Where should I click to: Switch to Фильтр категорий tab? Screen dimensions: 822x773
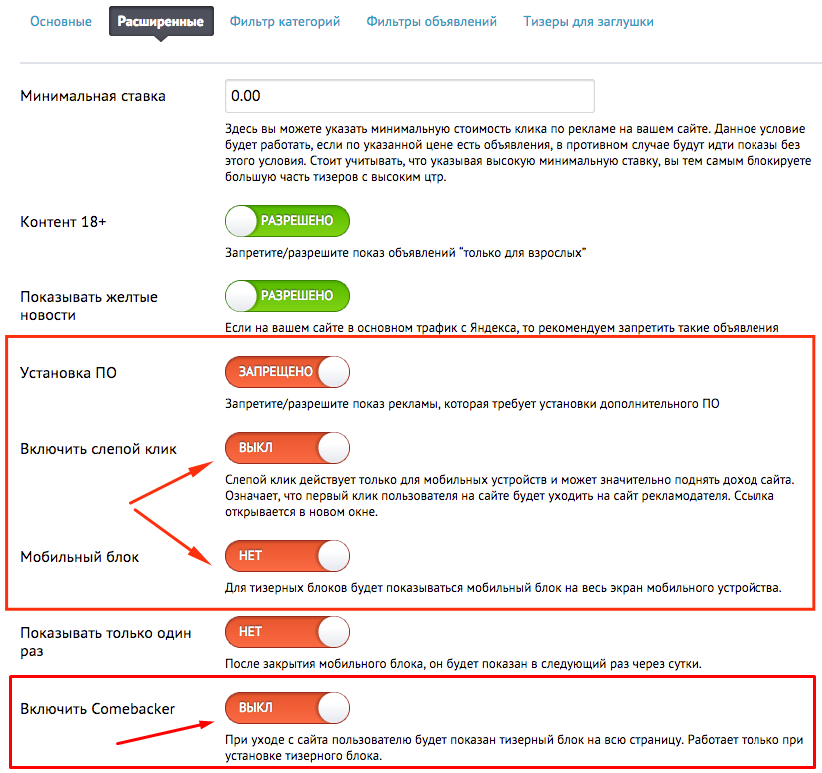click(x=285, y=21)
